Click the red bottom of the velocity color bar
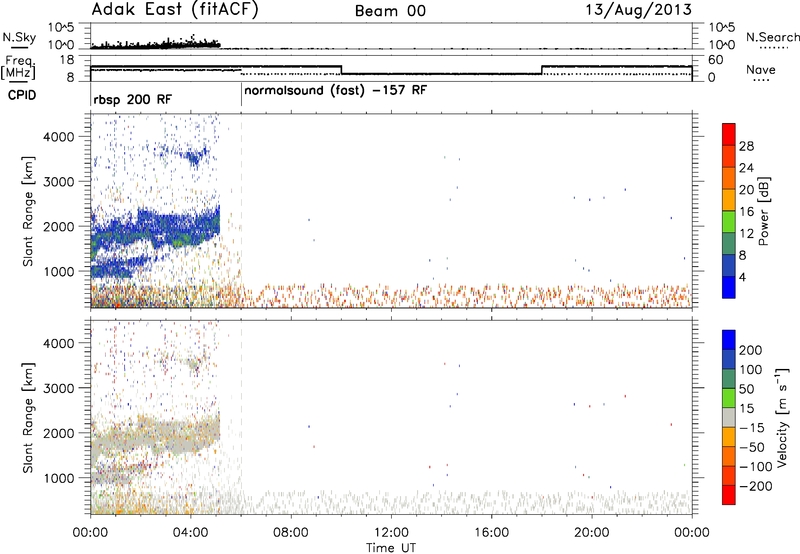This screenshot has height=554, width=800. click(729, 495)
